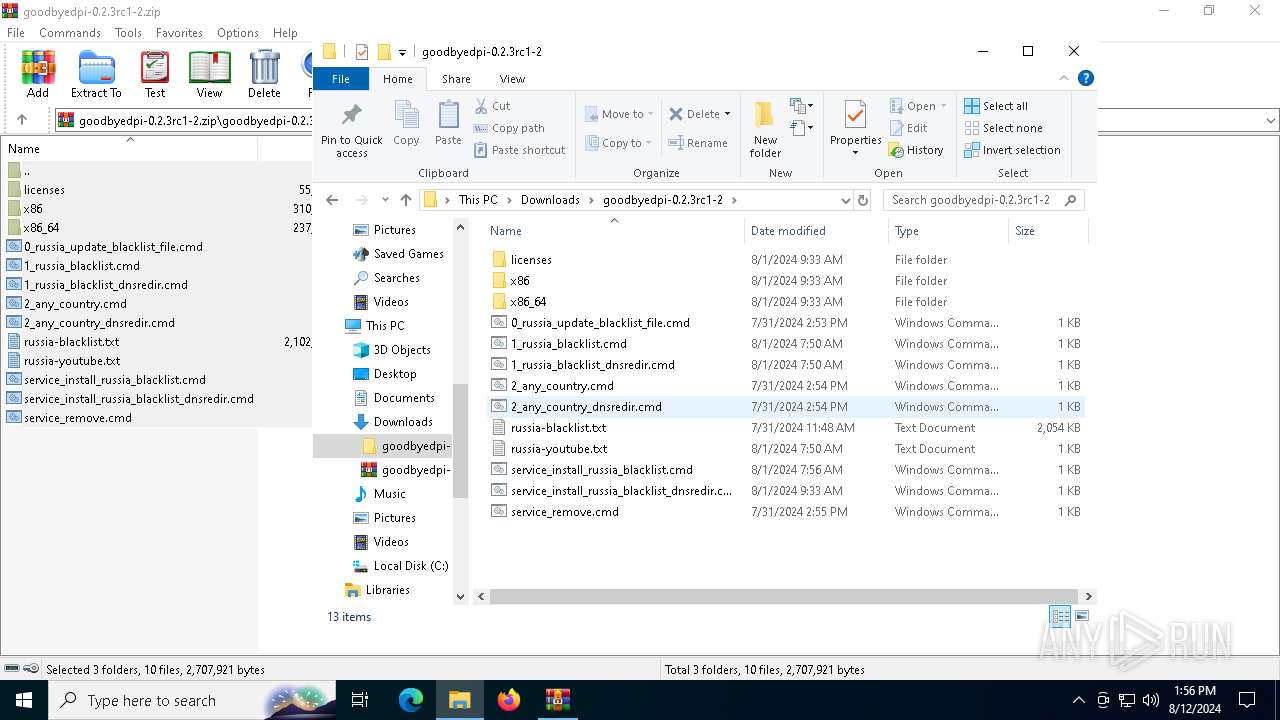Viewport: 1280px width, 720px height.
Task: Switch to the View ribbon tab
Action: click(x=512, y=78)
